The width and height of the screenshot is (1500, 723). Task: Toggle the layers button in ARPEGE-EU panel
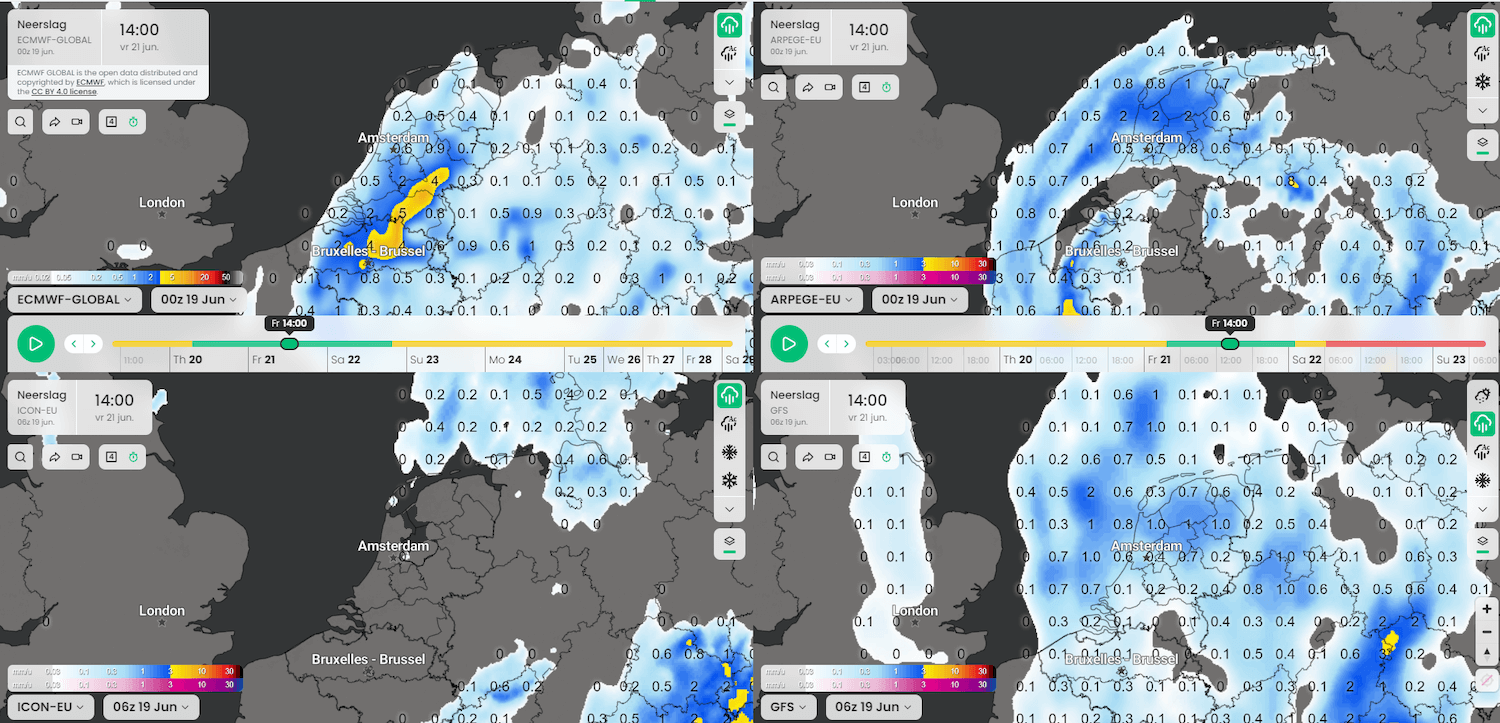coord(1482,145)
